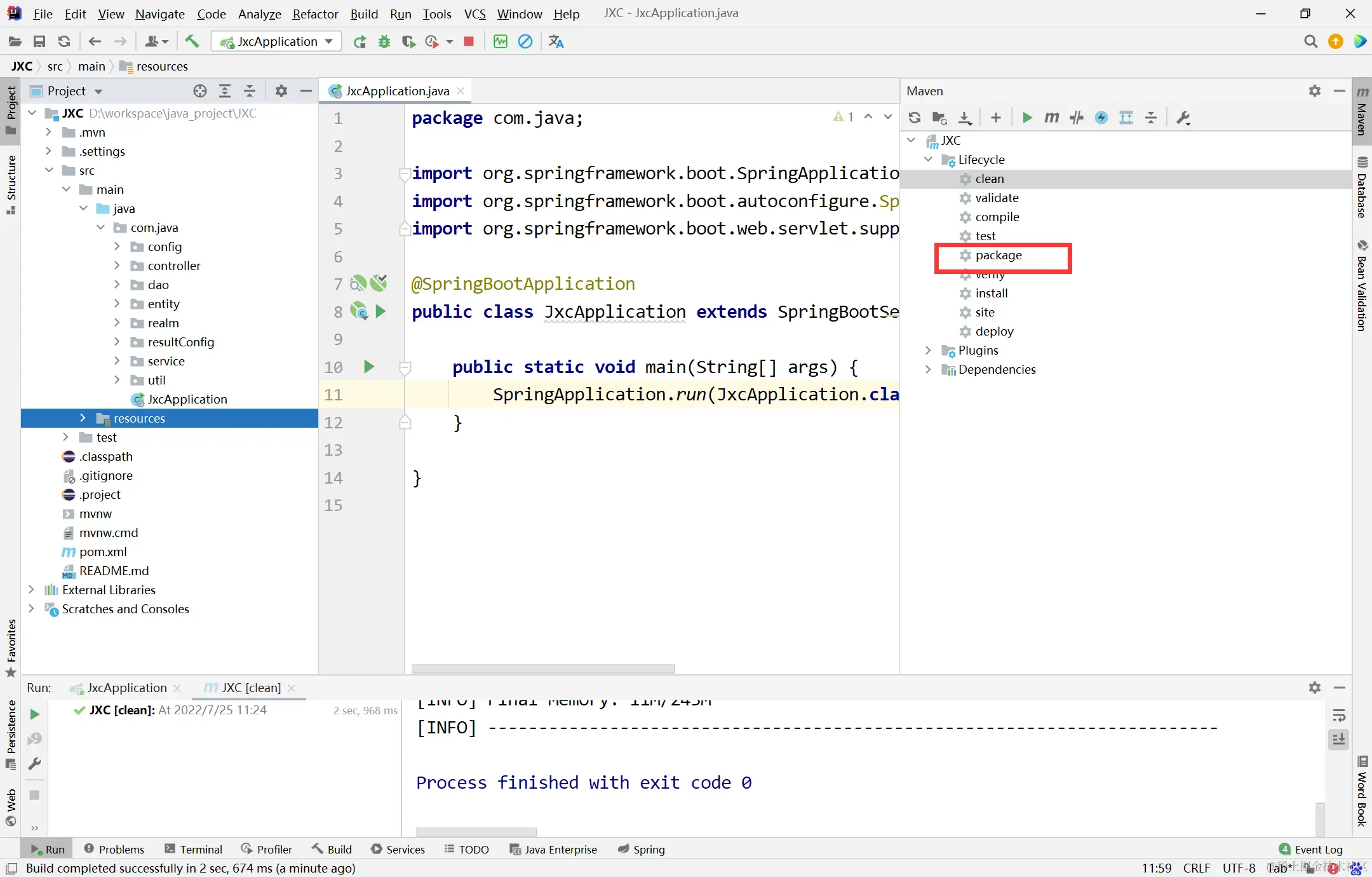Image resolution: width=1372 pixels, height=877 pixels.
Task: Select the package lifecycle goal
Action: point(998,255)
